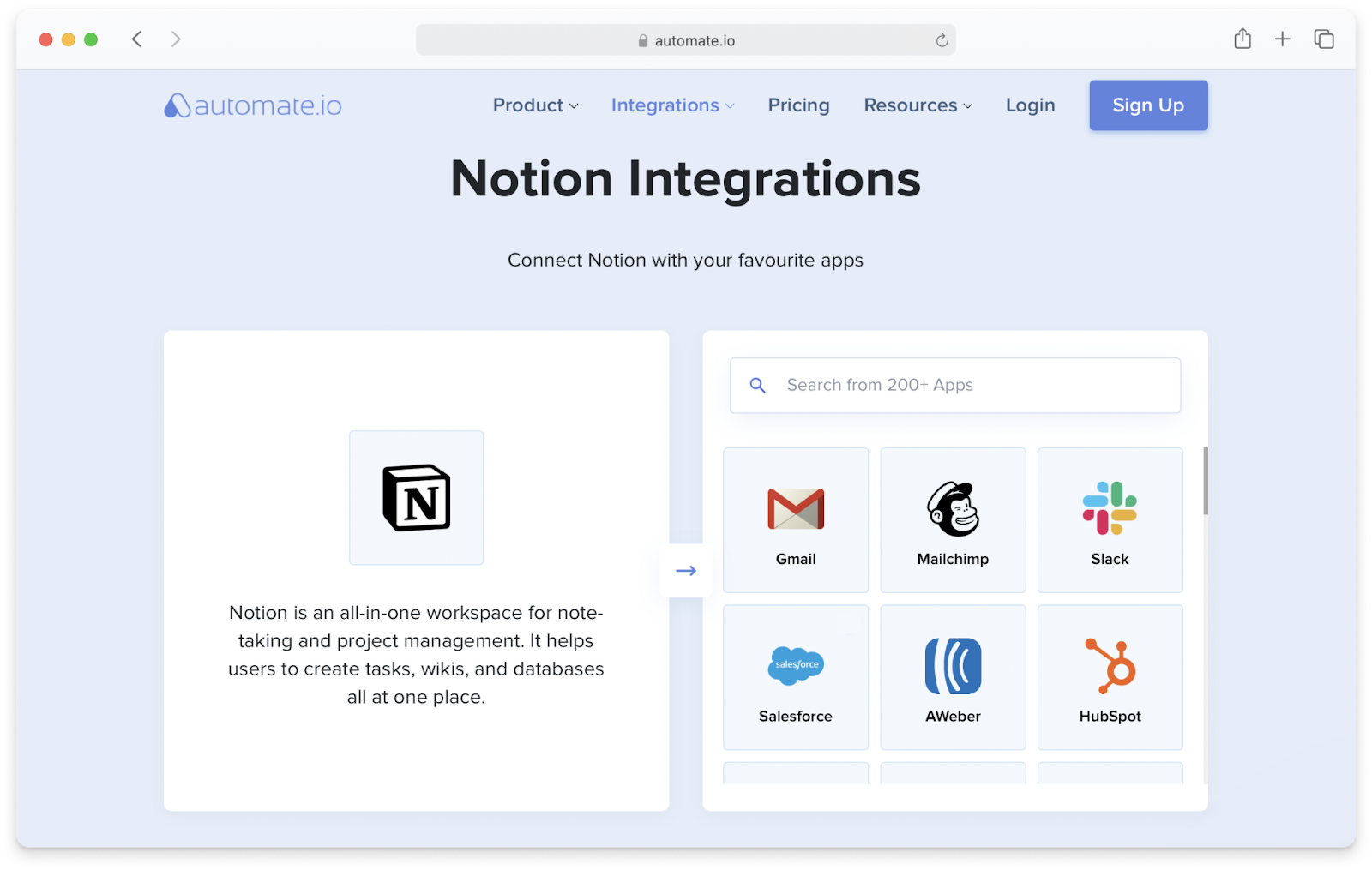
Task: Click the apps list scrollbar
Action: point(1206,481)
